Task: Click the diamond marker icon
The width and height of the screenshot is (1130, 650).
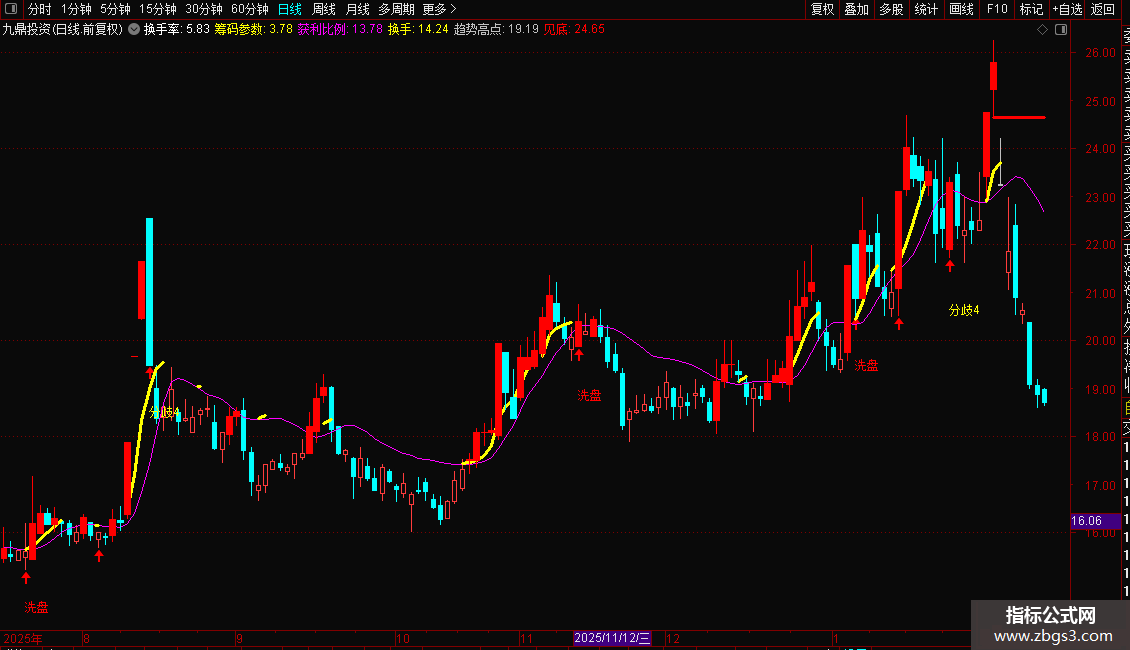Action: (1042, 30)
